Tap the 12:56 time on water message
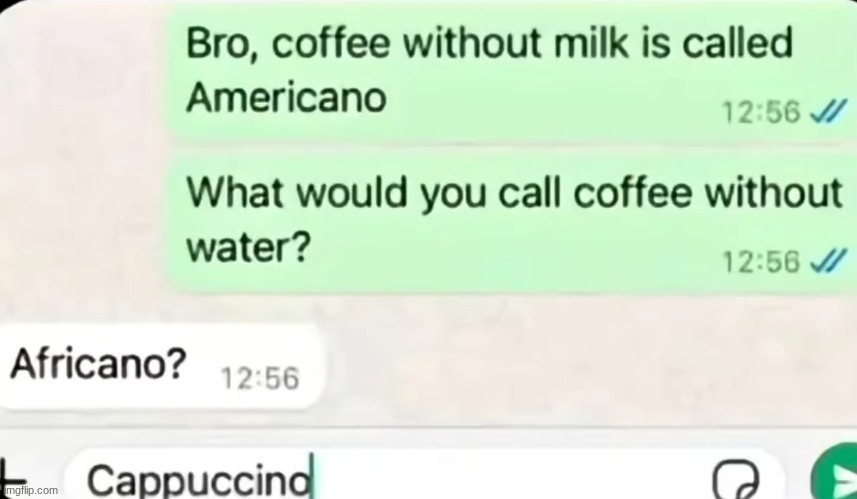The height and width of the screenshot is (499, 857). click(x=761, y=262)
